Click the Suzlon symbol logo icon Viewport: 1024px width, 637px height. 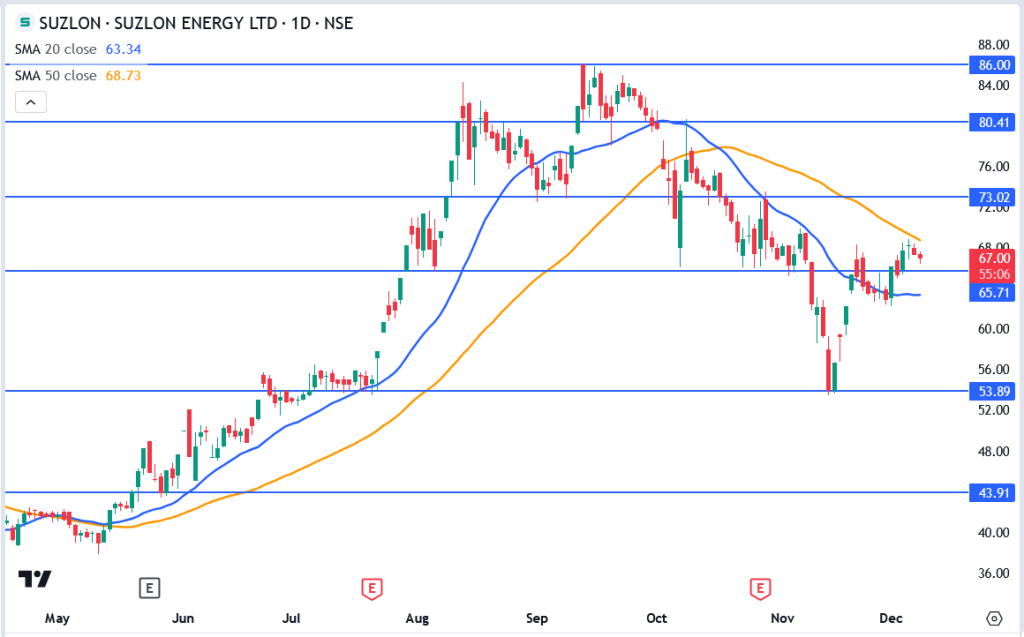(24, 22)
